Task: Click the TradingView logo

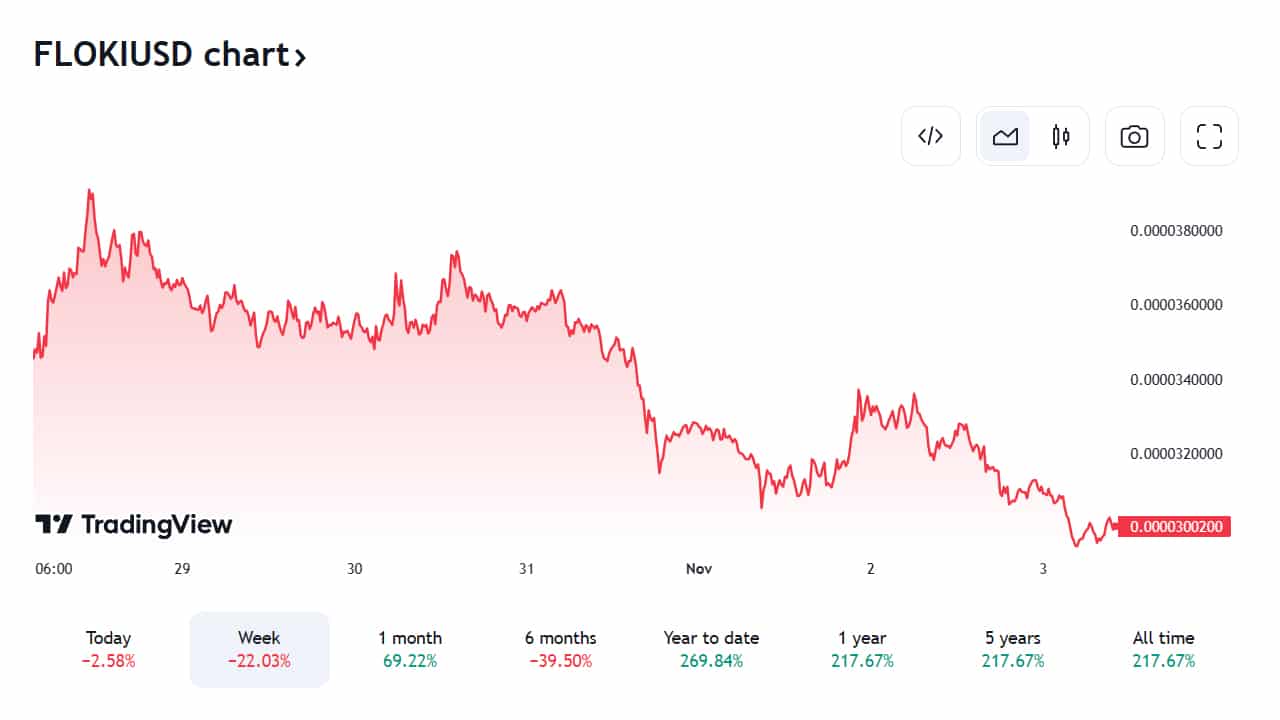Action: click(x=133, y=524)
